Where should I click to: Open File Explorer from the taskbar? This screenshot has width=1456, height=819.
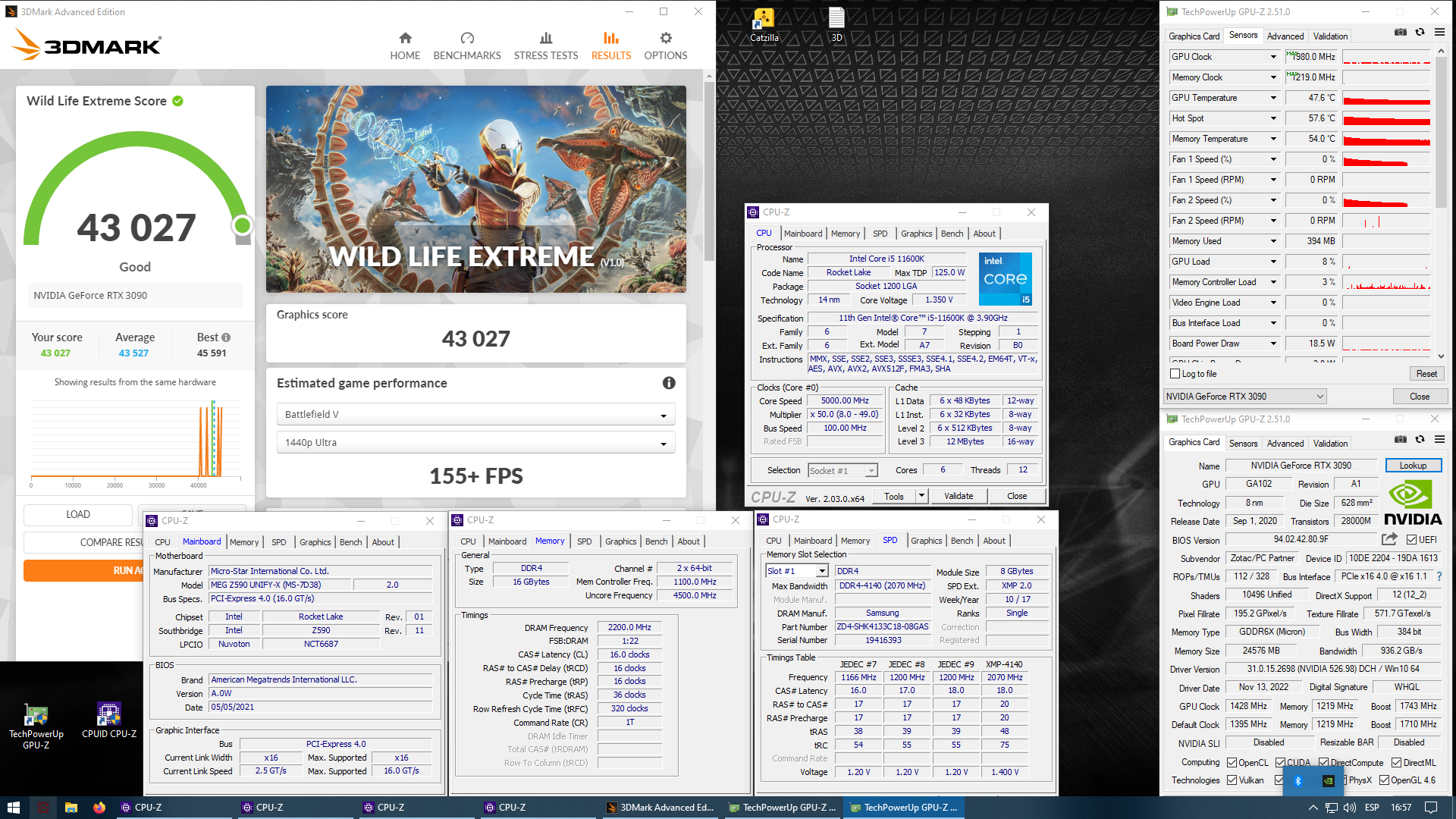[x=71, y=808]
